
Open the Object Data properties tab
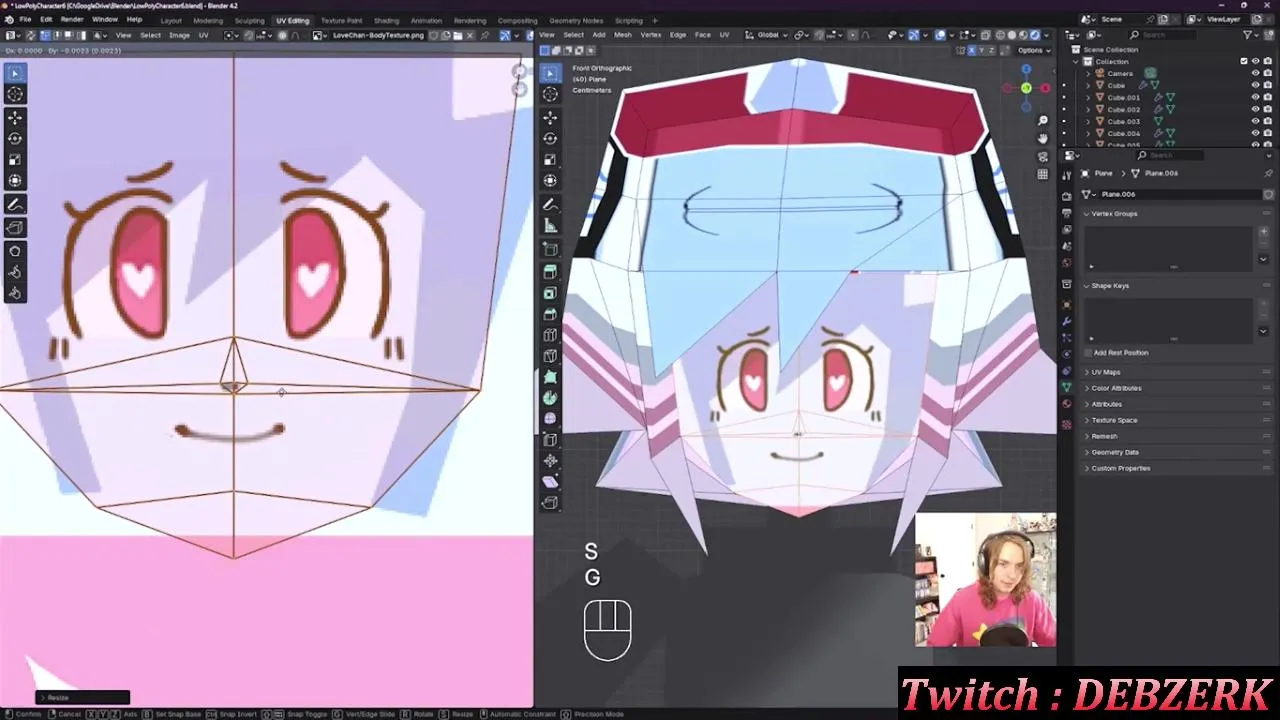pos(1067,387)
